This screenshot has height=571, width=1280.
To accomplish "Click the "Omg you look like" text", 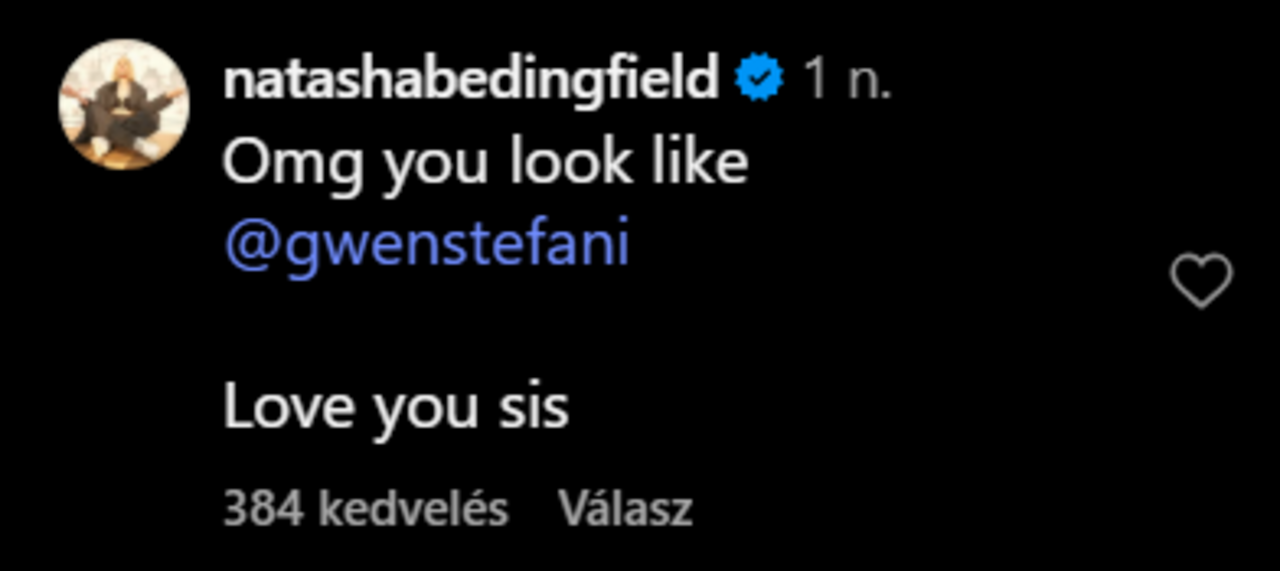I will coord(485,163).
